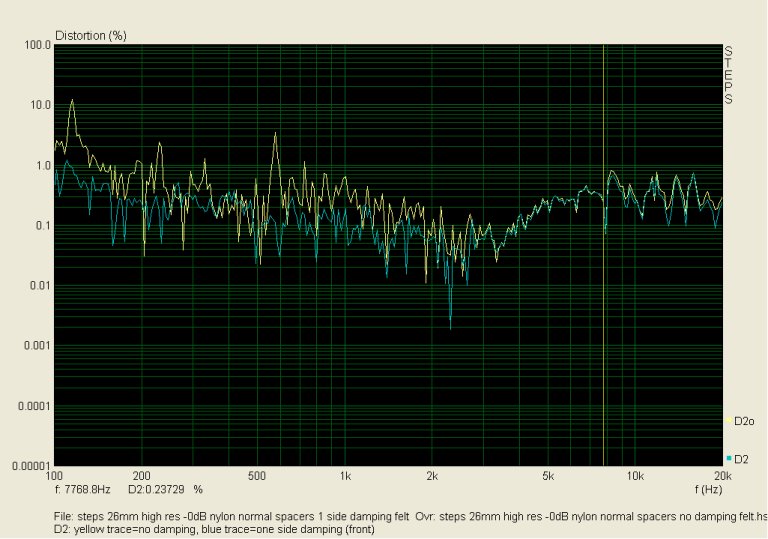
Task: Click the '0.001' y-axis value
Action: (x=37, y=345)
